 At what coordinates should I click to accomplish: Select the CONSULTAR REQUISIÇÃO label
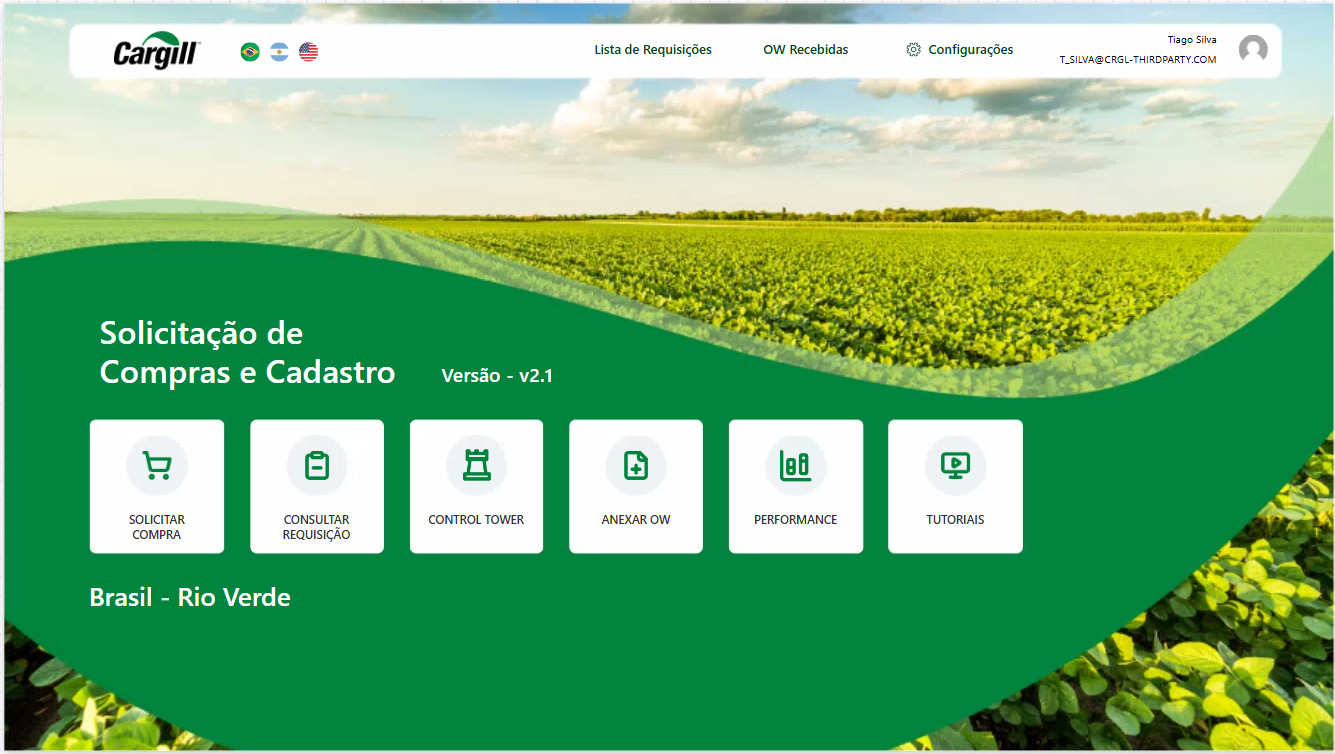[x=317, y=527]
